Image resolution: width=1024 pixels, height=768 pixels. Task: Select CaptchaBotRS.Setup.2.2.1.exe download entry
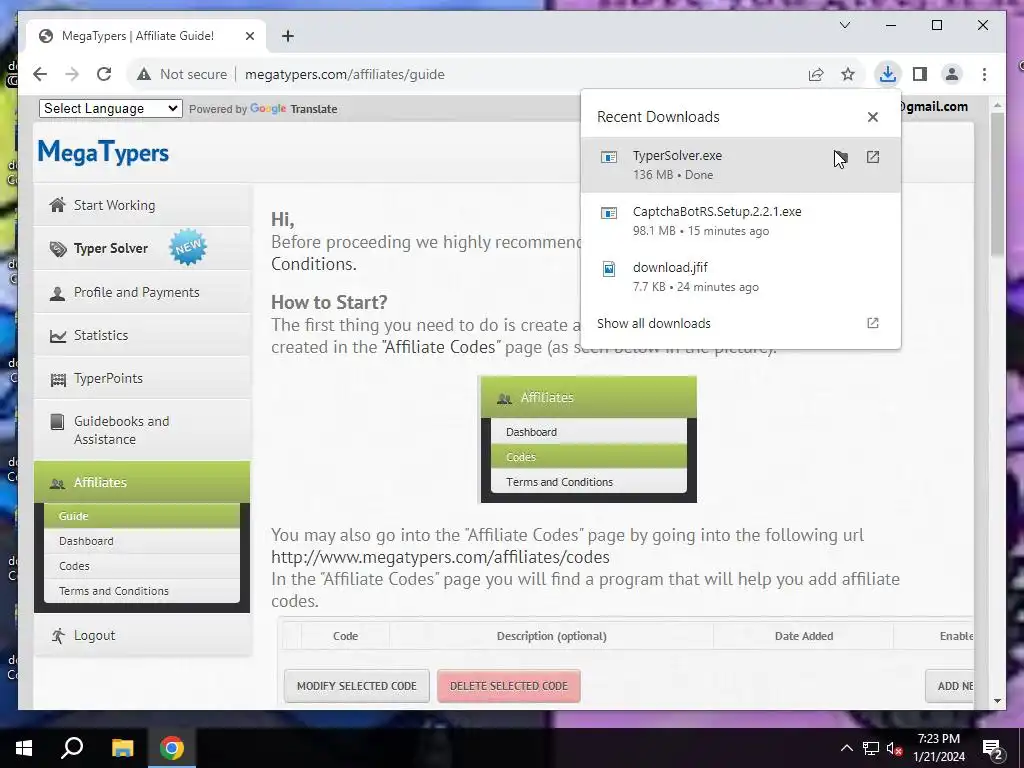(x=741, y=221)
